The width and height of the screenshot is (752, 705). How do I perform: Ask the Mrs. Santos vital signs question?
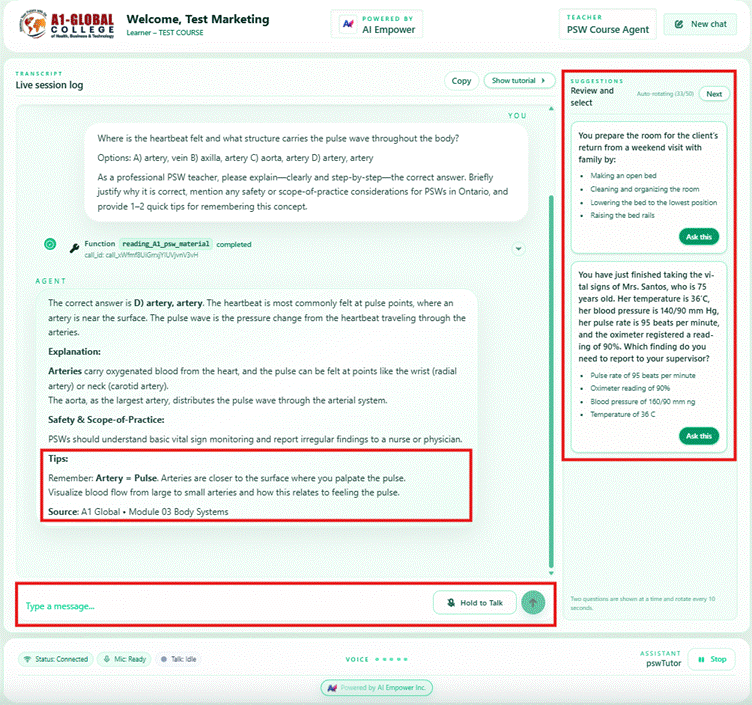(x=699, y=436)
